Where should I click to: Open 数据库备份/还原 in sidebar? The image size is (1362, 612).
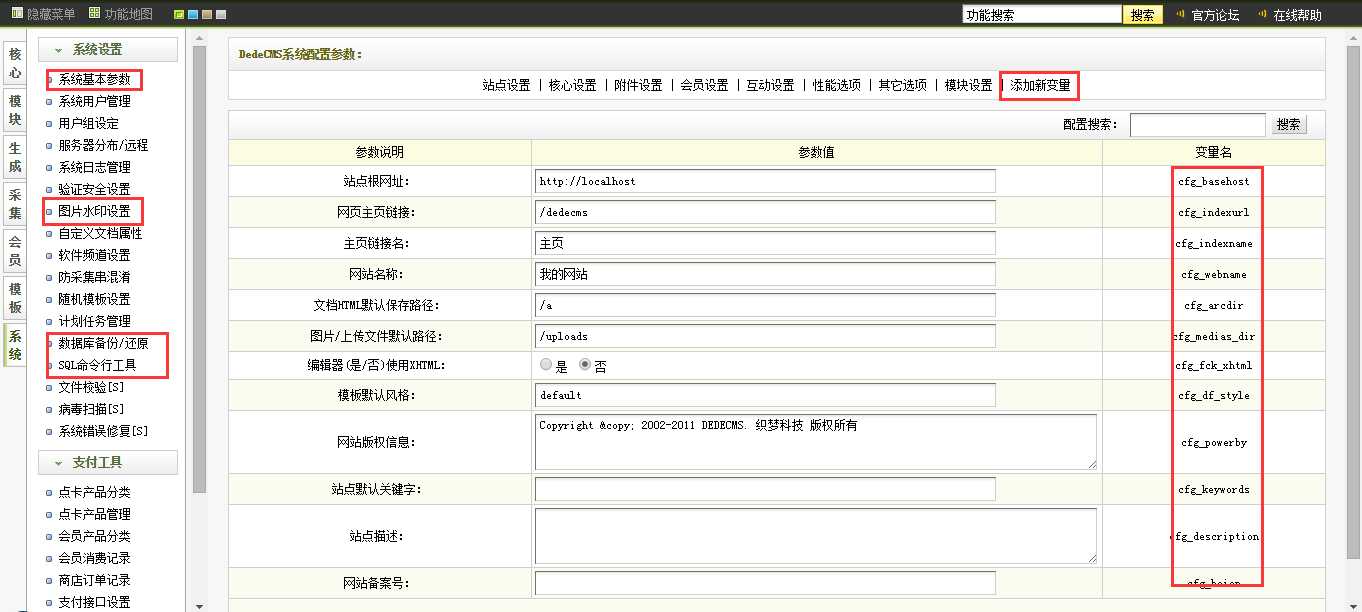(x=103, y=343)
